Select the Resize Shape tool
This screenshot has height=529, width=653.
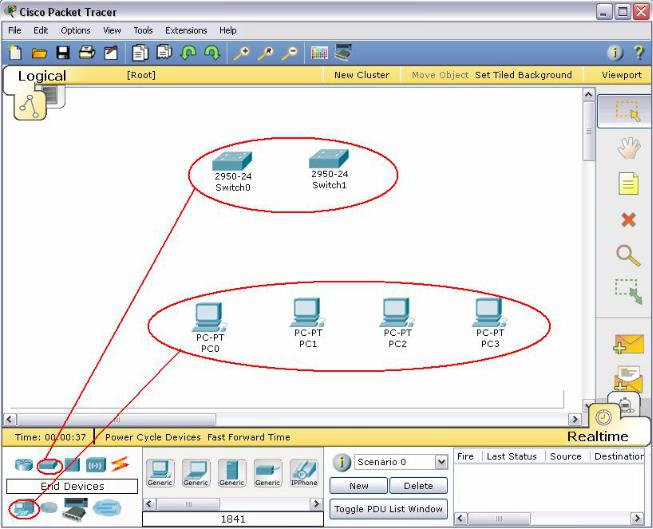point(628,292)
